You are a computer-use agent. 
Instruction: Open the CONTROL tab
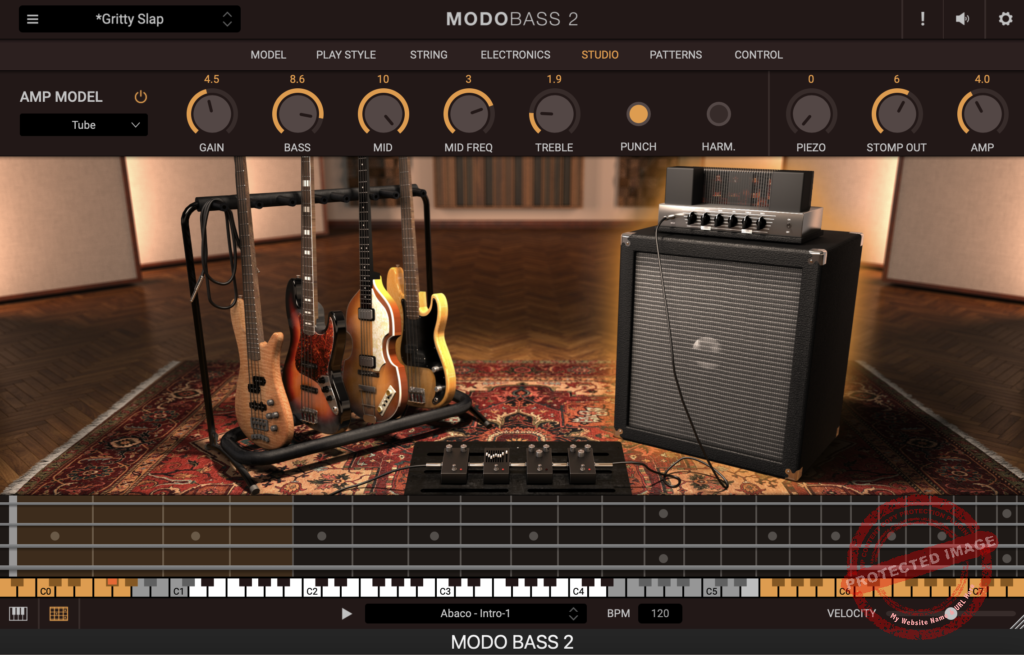[x=758, y=55]
